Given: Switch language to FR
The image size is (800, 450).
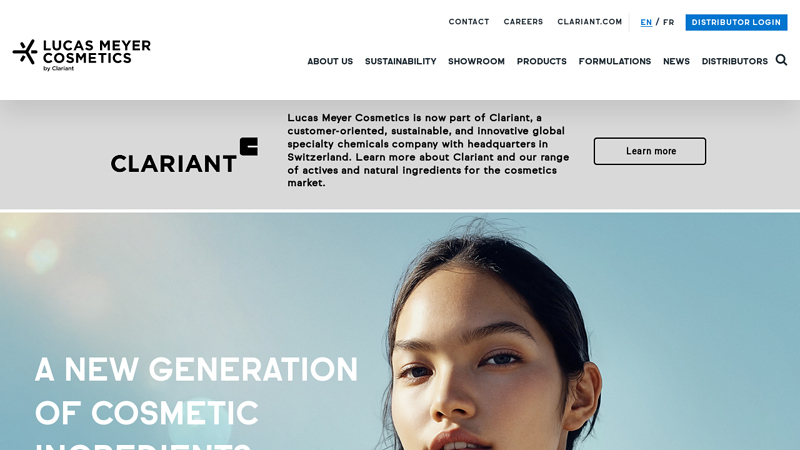Looking at the screenshot, I should pos(668,22).
